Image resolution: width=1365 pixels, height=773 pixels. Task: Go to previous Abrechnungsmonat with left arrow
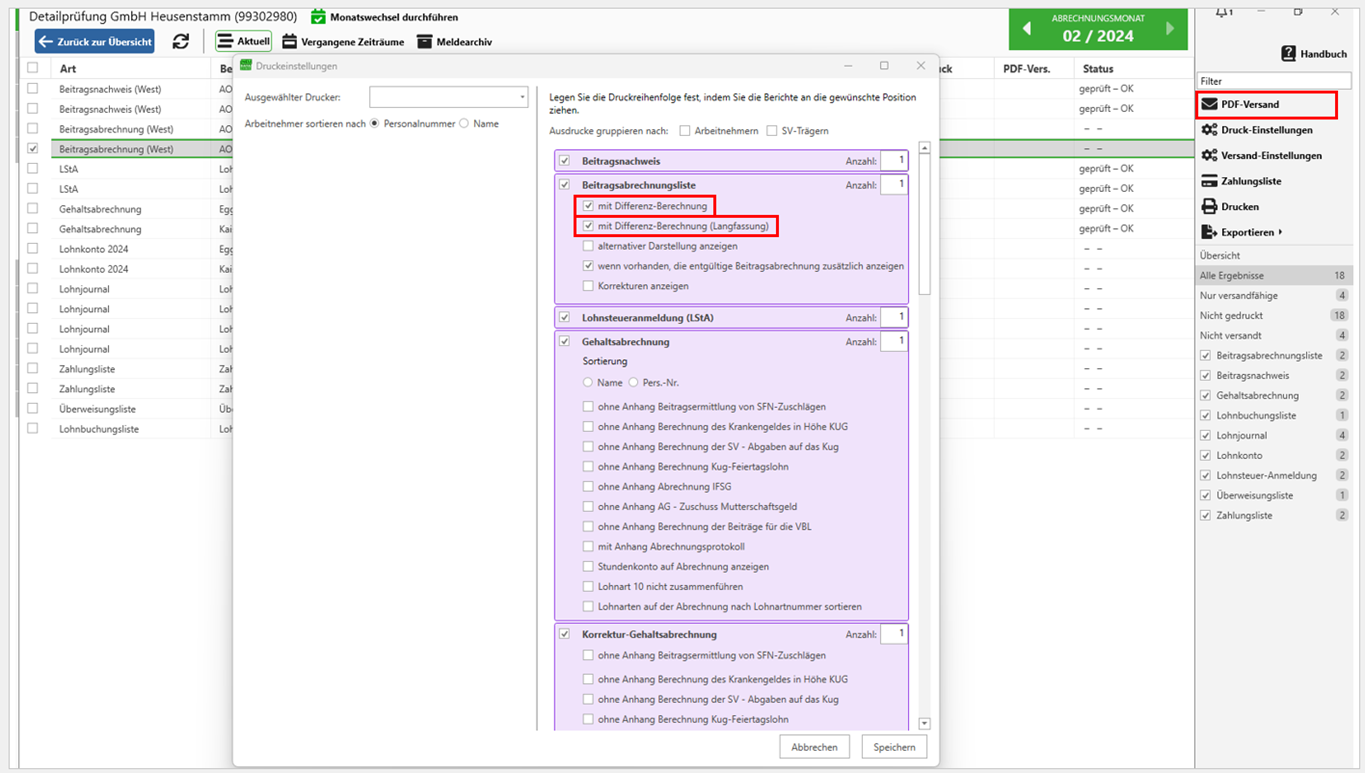coord(1026,30)
